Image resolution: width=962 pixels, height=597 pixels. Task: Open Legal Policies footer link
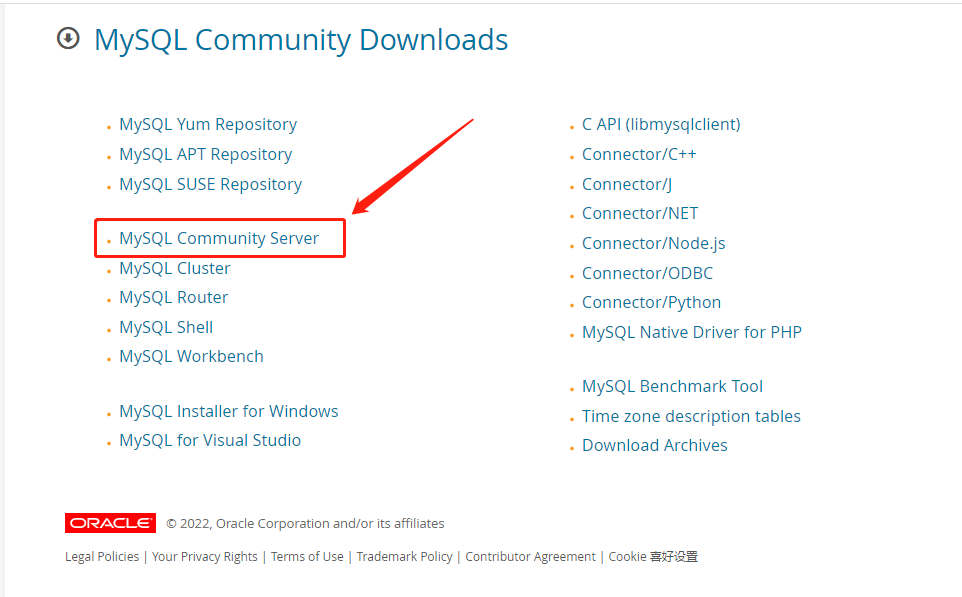[102, 557]
